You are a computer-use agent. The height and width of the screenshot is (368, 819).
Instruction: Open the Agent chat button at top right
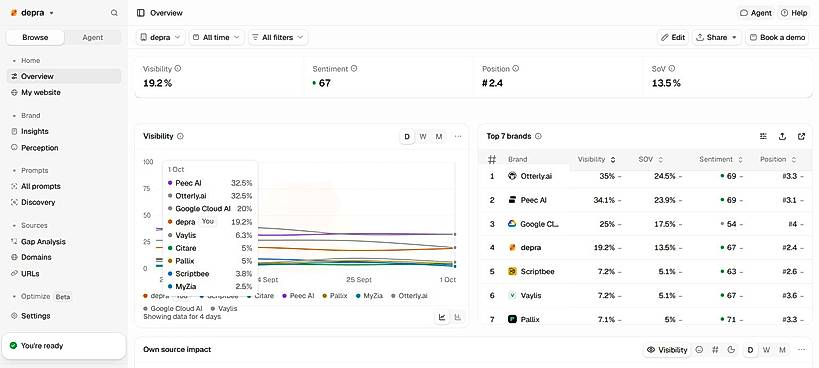point(756,13)
